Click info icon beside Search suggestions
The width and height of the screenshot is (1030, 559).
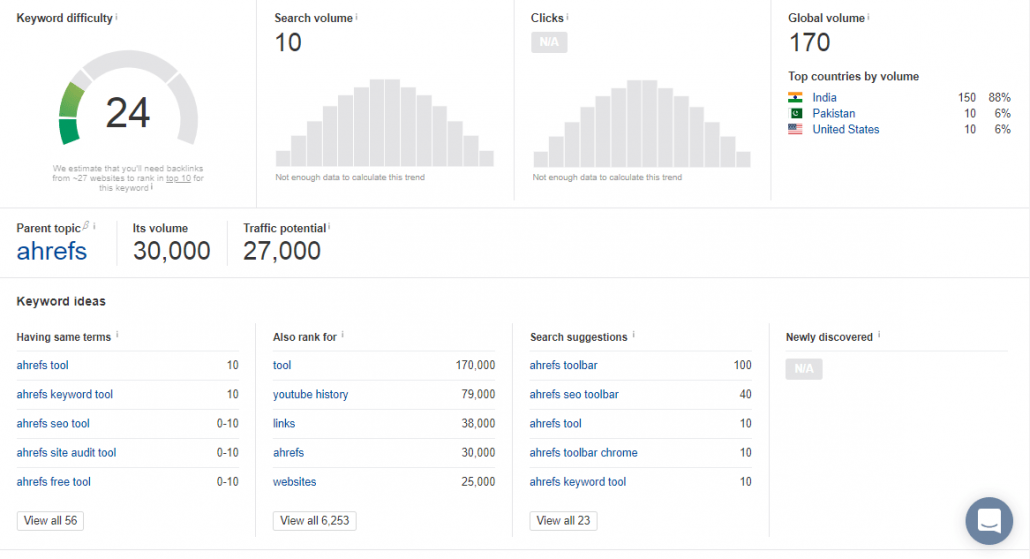(633, 335)
